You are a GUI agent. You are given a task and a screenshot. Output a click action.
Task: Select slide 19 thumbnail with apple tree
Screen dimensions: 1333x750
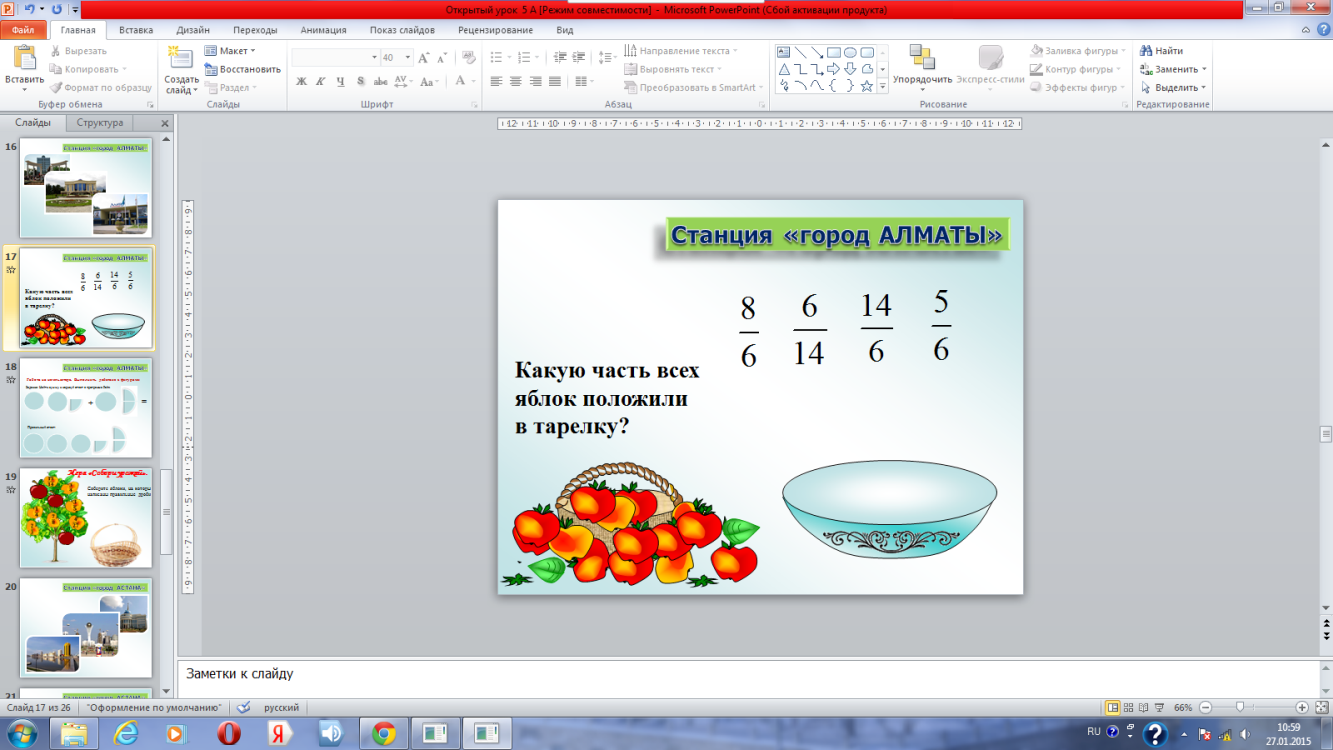(86, 518)
